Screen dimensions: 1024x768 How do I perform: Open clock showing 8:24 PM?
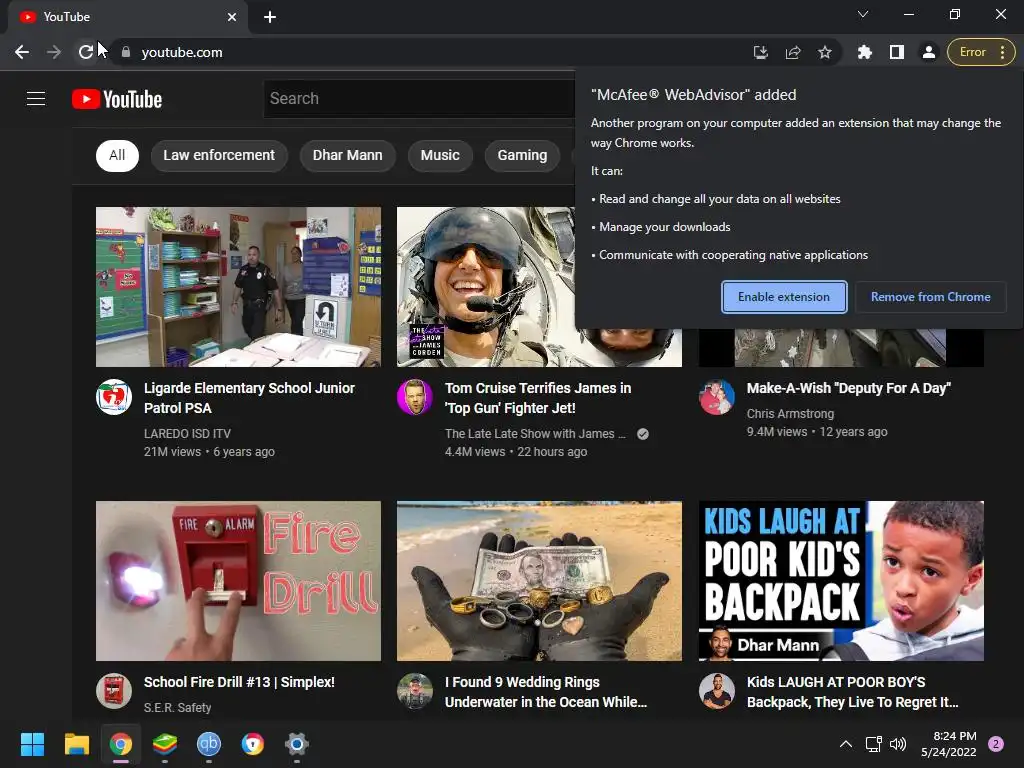coord(949,744)
